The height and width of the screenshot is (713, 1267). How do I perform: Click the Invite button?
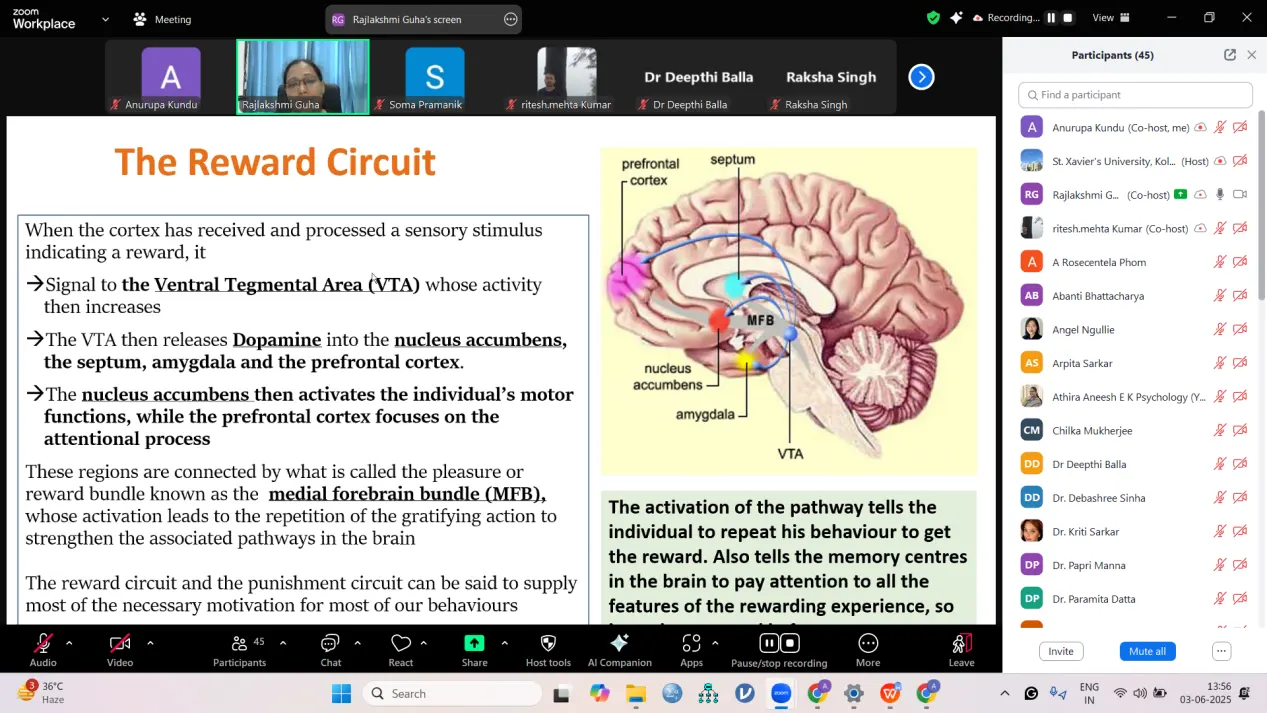click(x=1061, y=651)
